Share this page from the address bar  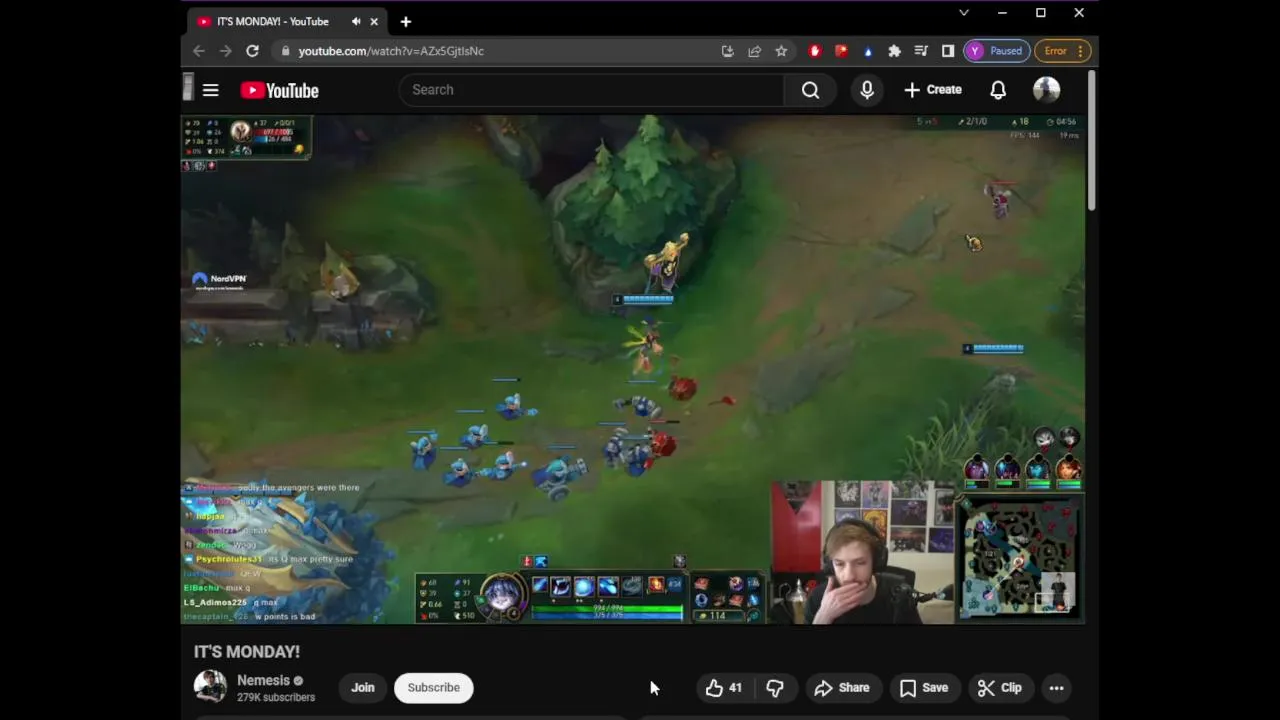point(754,51)
